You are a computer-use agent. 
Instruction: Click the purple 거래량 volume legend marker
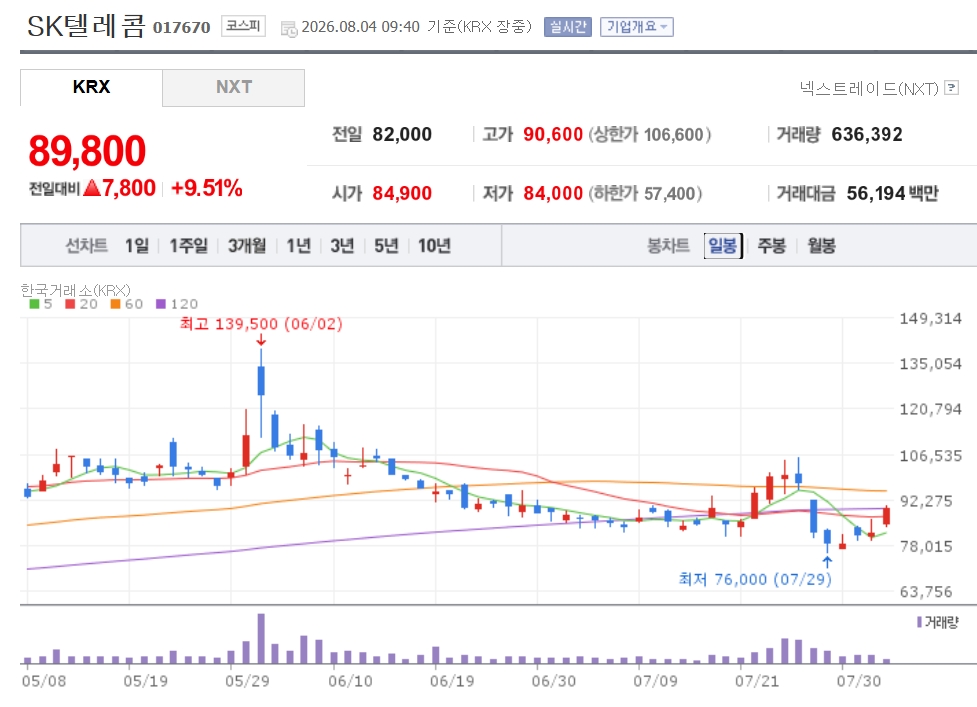(919, 622)
